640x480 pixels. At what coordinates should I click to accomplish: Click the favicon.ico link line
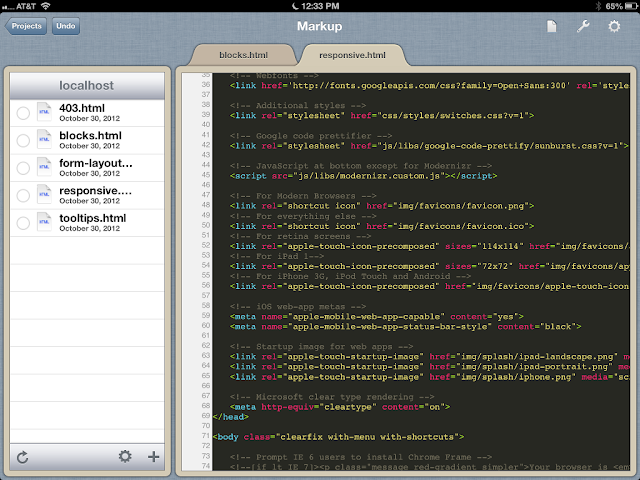[382, 226]
